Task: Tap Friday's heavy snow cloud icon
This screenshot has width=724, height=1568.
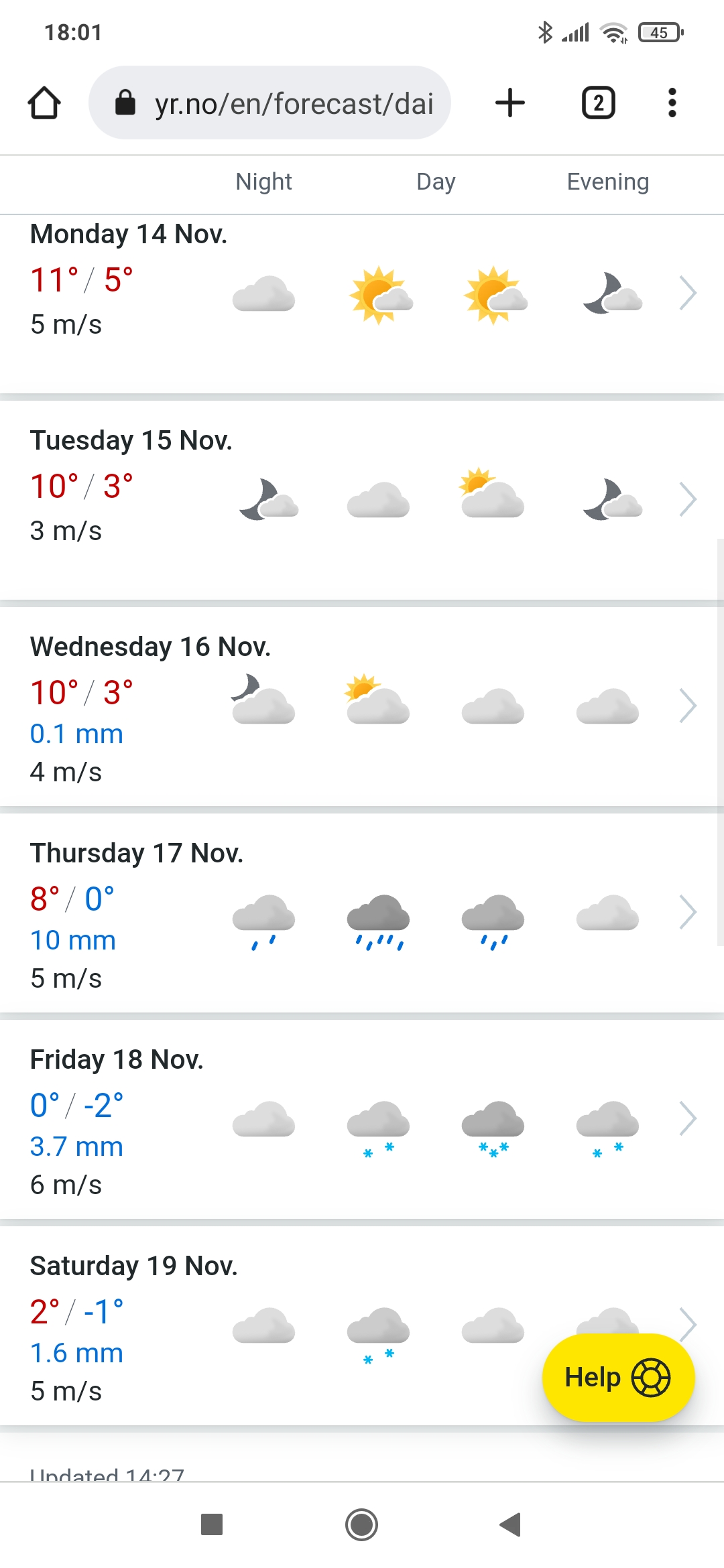Action: 493,1127
